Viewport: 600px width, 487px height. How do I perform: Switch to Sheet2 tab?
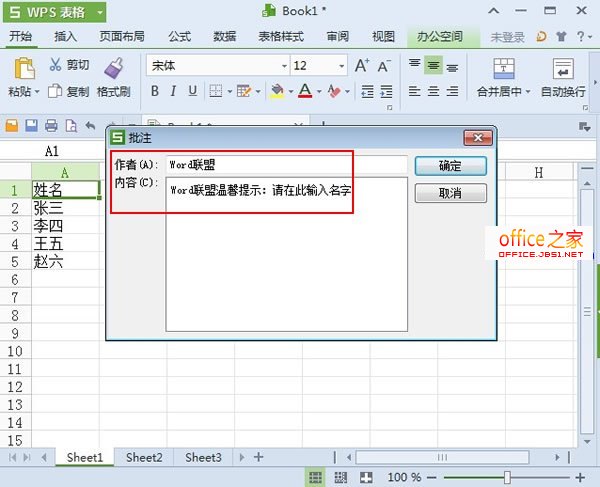[144, 457]
